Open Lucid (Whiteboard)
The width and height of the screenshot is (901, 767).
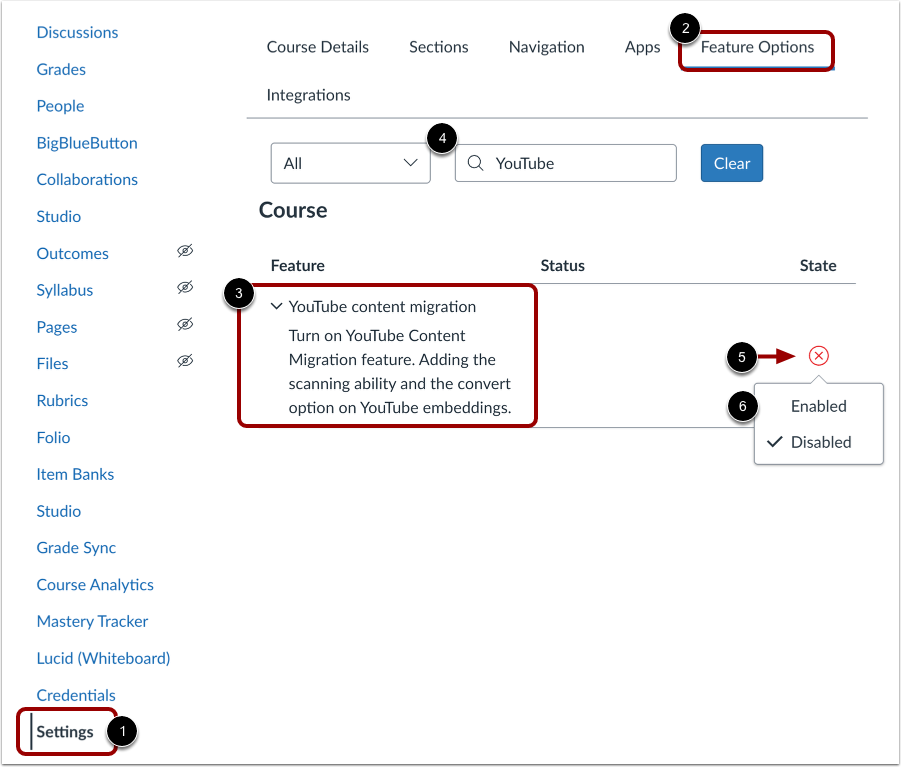click(103, 658)
